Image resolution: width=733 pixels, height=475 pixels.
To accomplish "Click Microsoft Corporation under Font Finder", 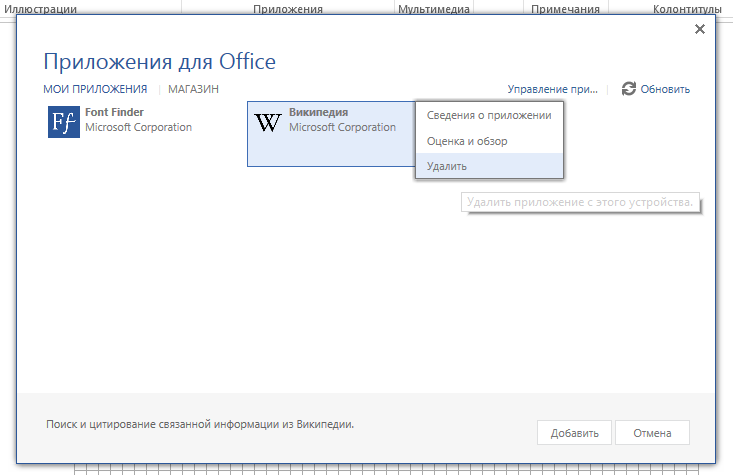I will [138, 127].
